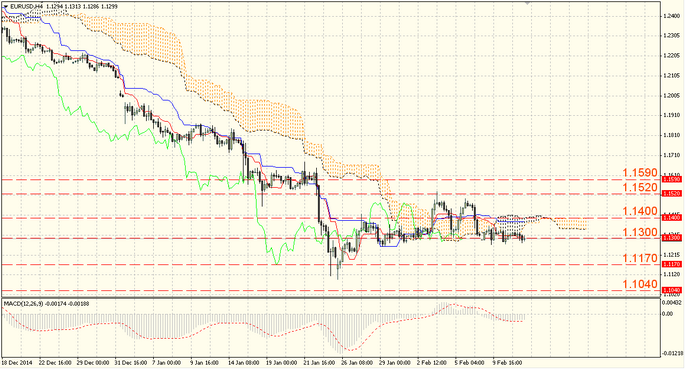
Task: Click the 31 Dec 16:00 time label
Action: click(x=131, y=363)
